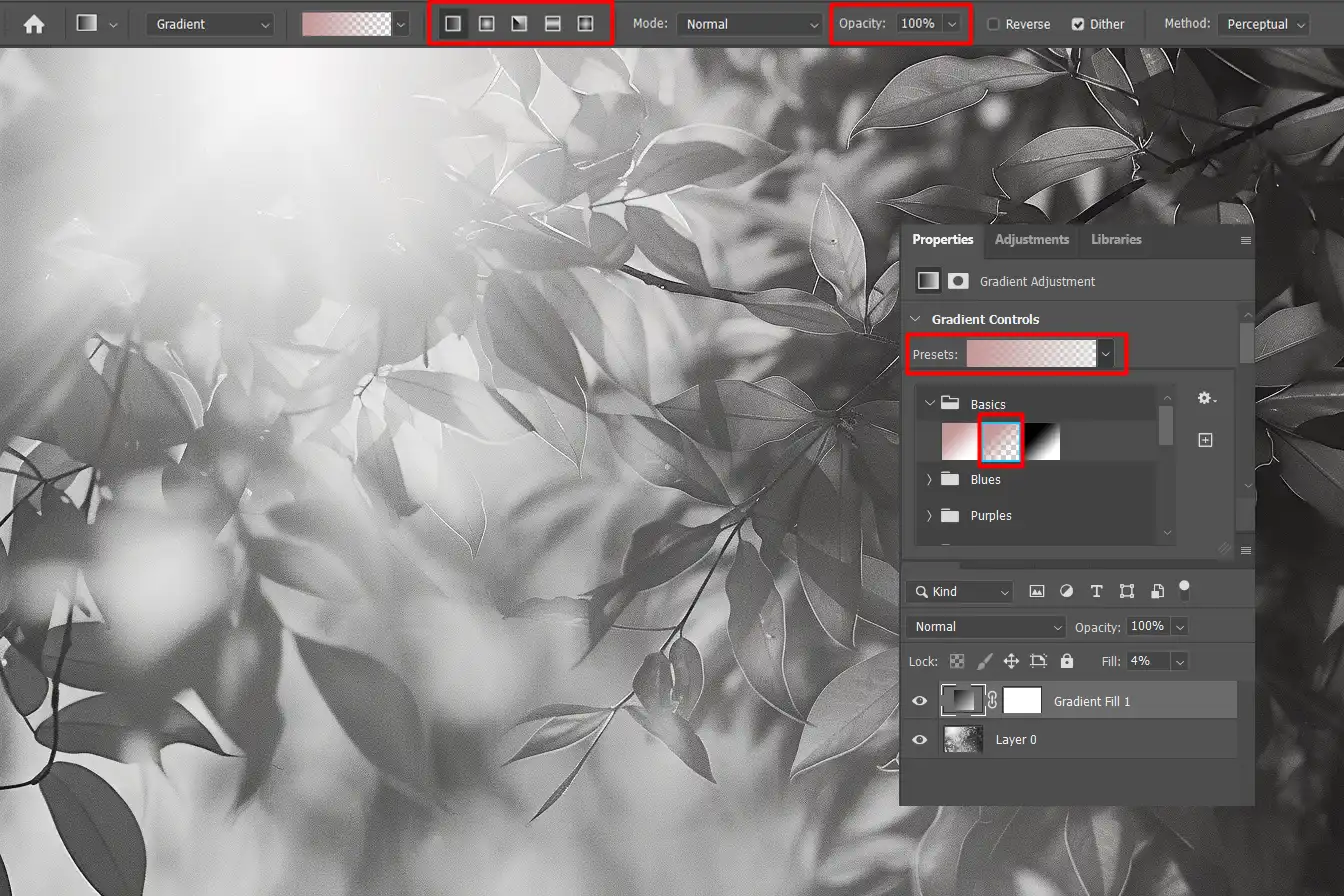Enable the Reverse checkbox
This screenshot has height=896, width=1344.
pos(993,24)
